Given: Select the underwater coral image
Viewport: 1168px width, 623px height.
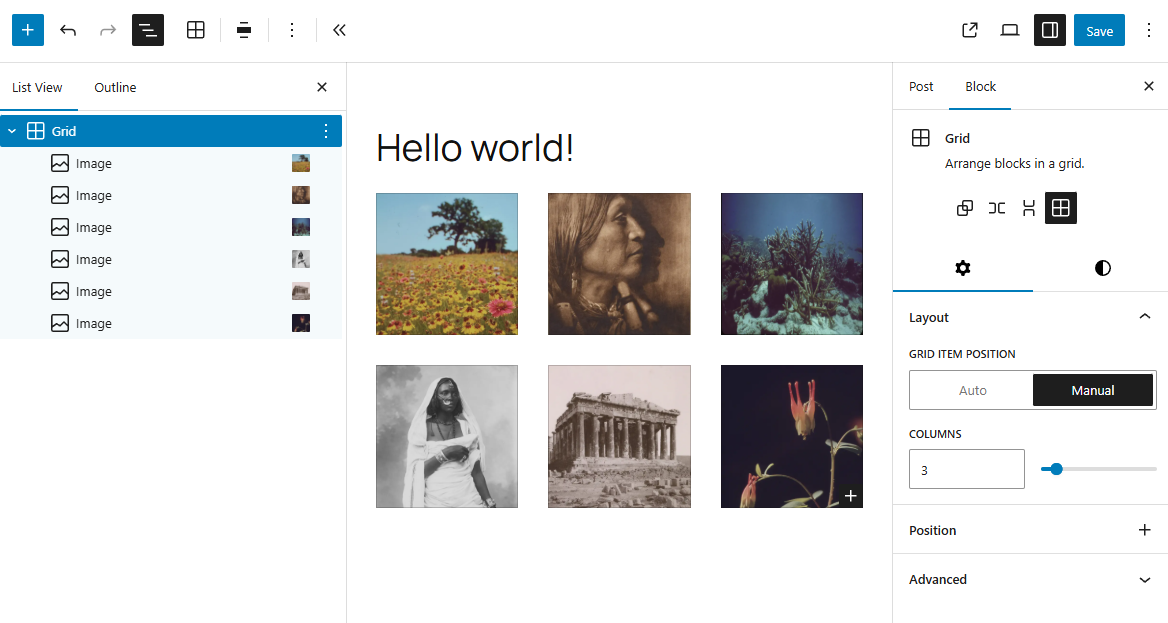Looking at the screenshot, I should [792, 264].
